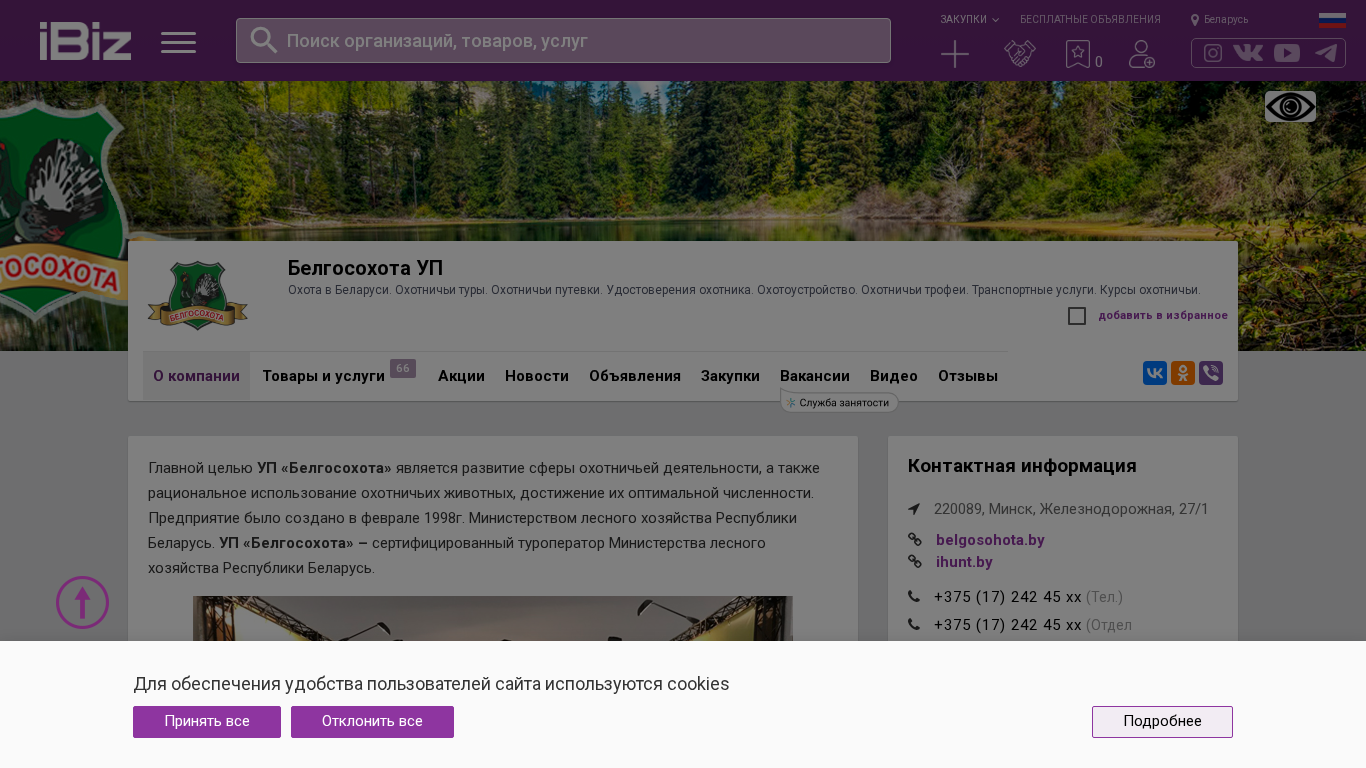Switch to the Акции tab
The image size is (1366, 768).
tap(461, 376)
